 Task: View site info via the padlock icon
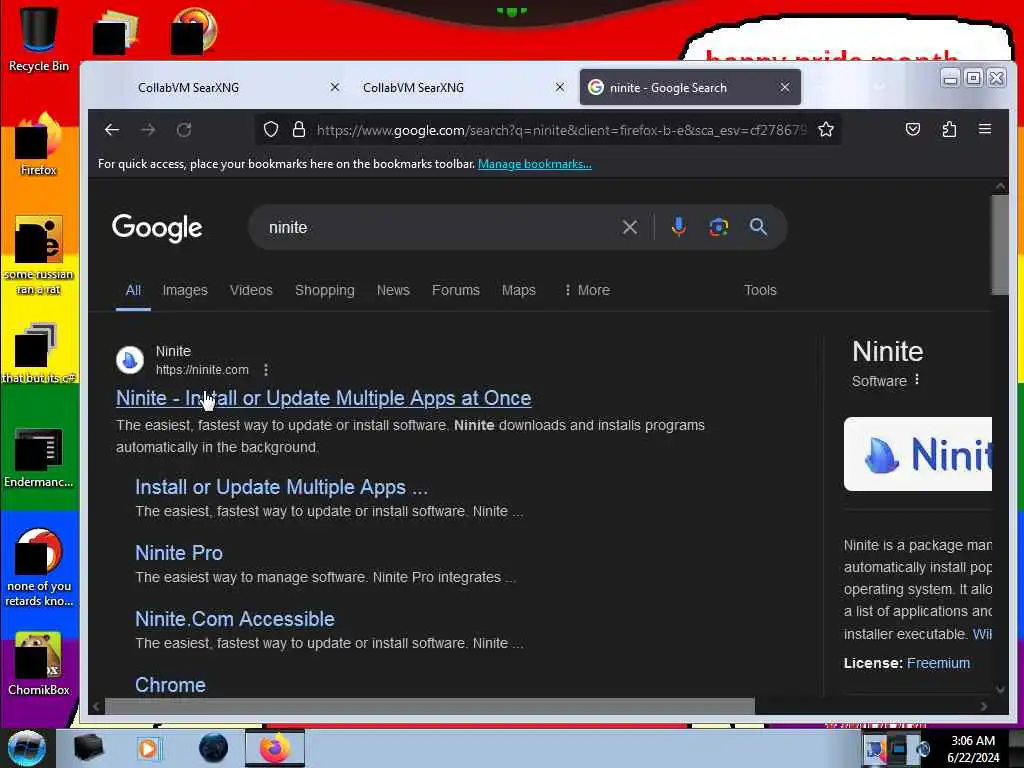tap(299, 130)
